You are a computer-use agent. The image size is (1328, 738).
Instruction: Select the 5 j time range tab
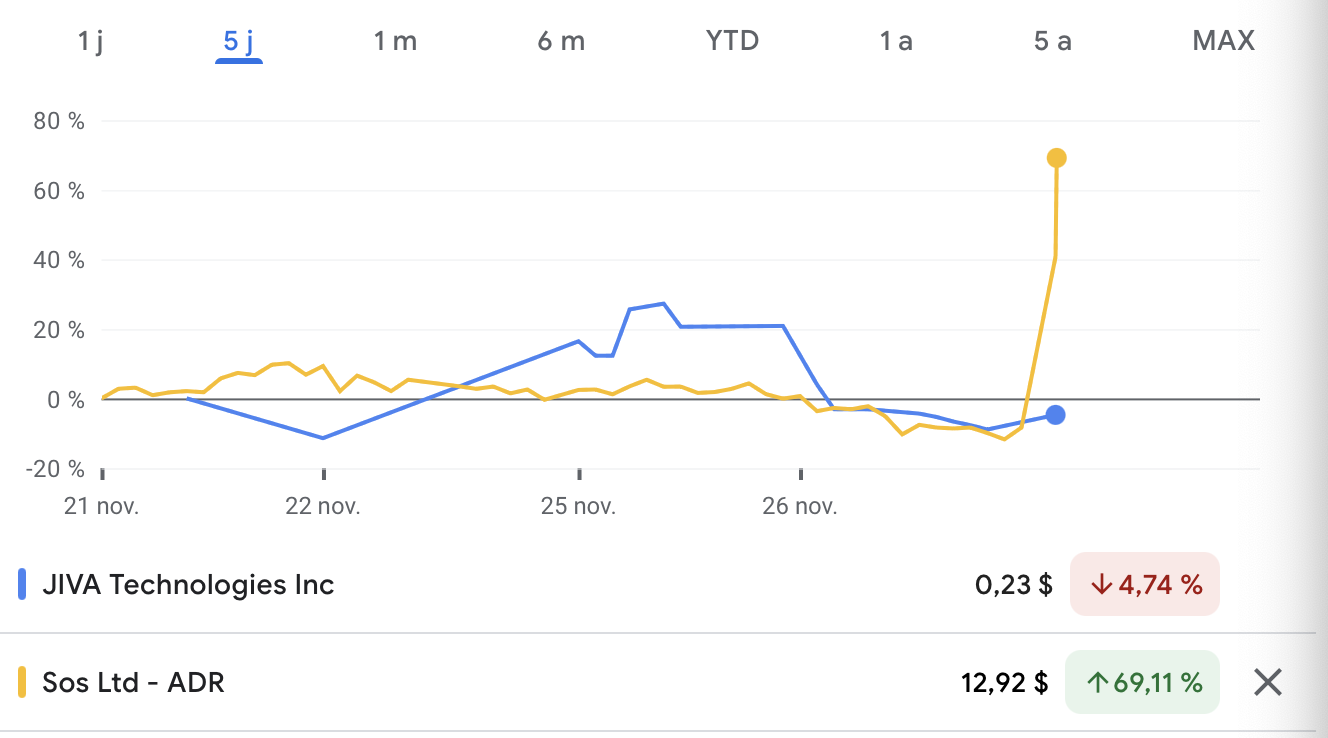pos(238,41)
